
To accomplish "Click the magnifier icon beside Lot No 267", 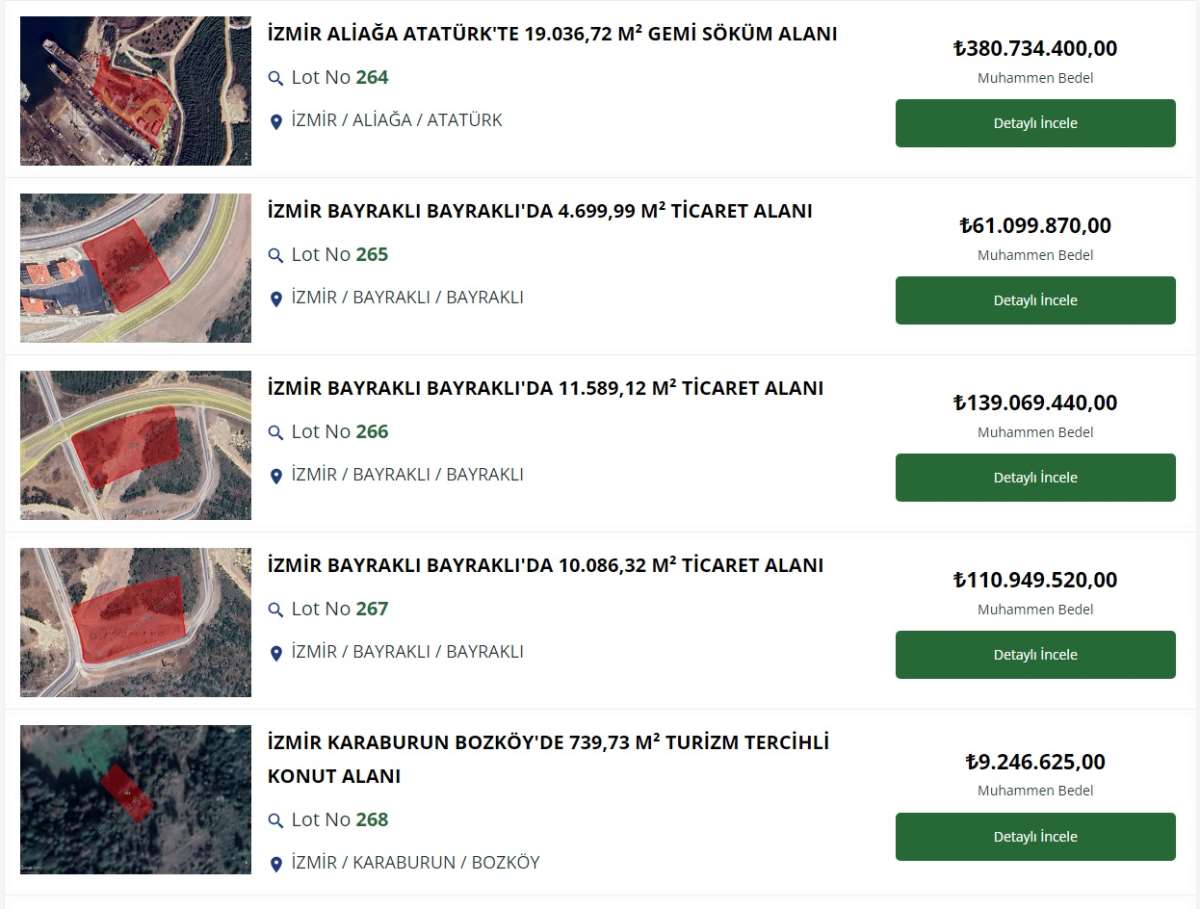I will [276, 609].
